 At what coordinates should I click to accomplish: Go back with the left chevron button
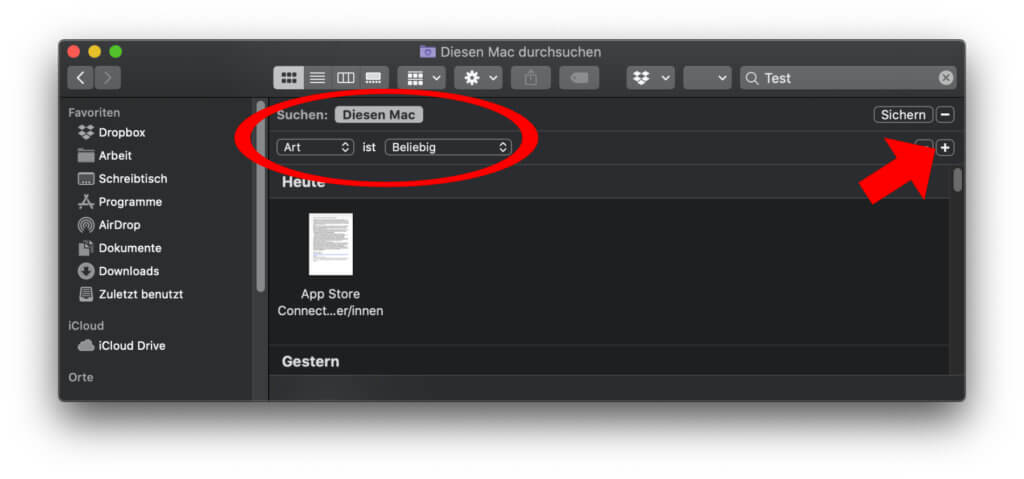point(80,78)
